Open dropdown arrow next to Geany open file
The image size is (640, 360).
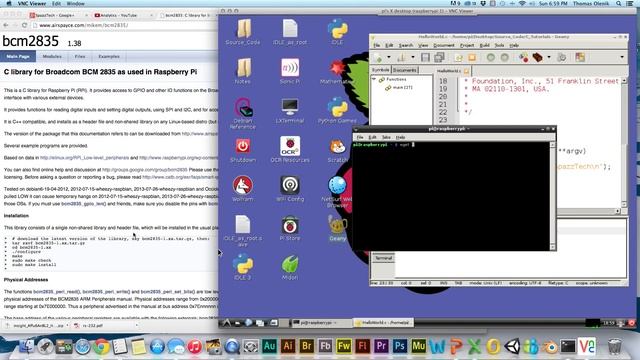coord(413,57)
